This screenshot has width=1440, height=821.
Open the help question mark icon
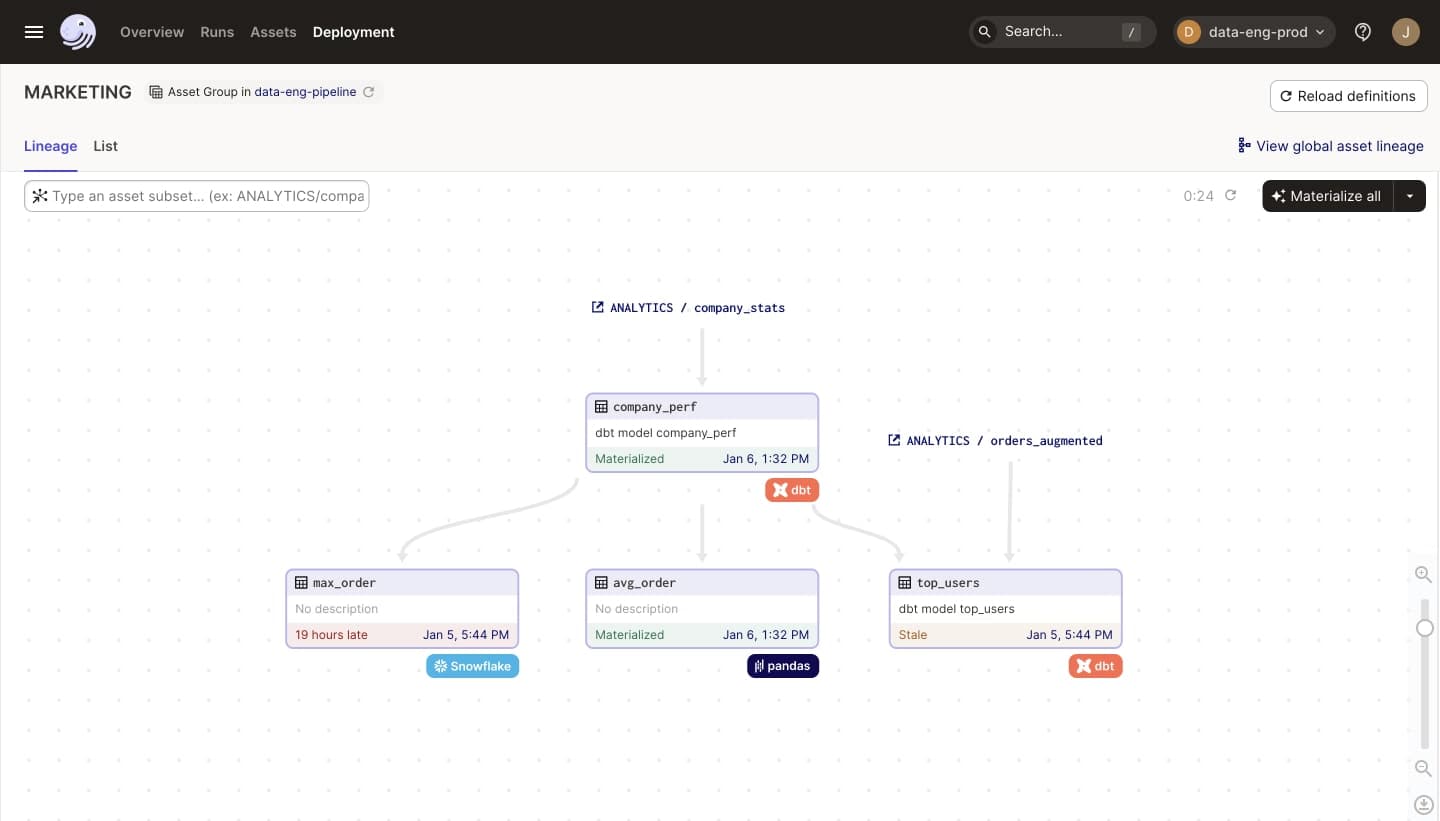pos(1363,32)
